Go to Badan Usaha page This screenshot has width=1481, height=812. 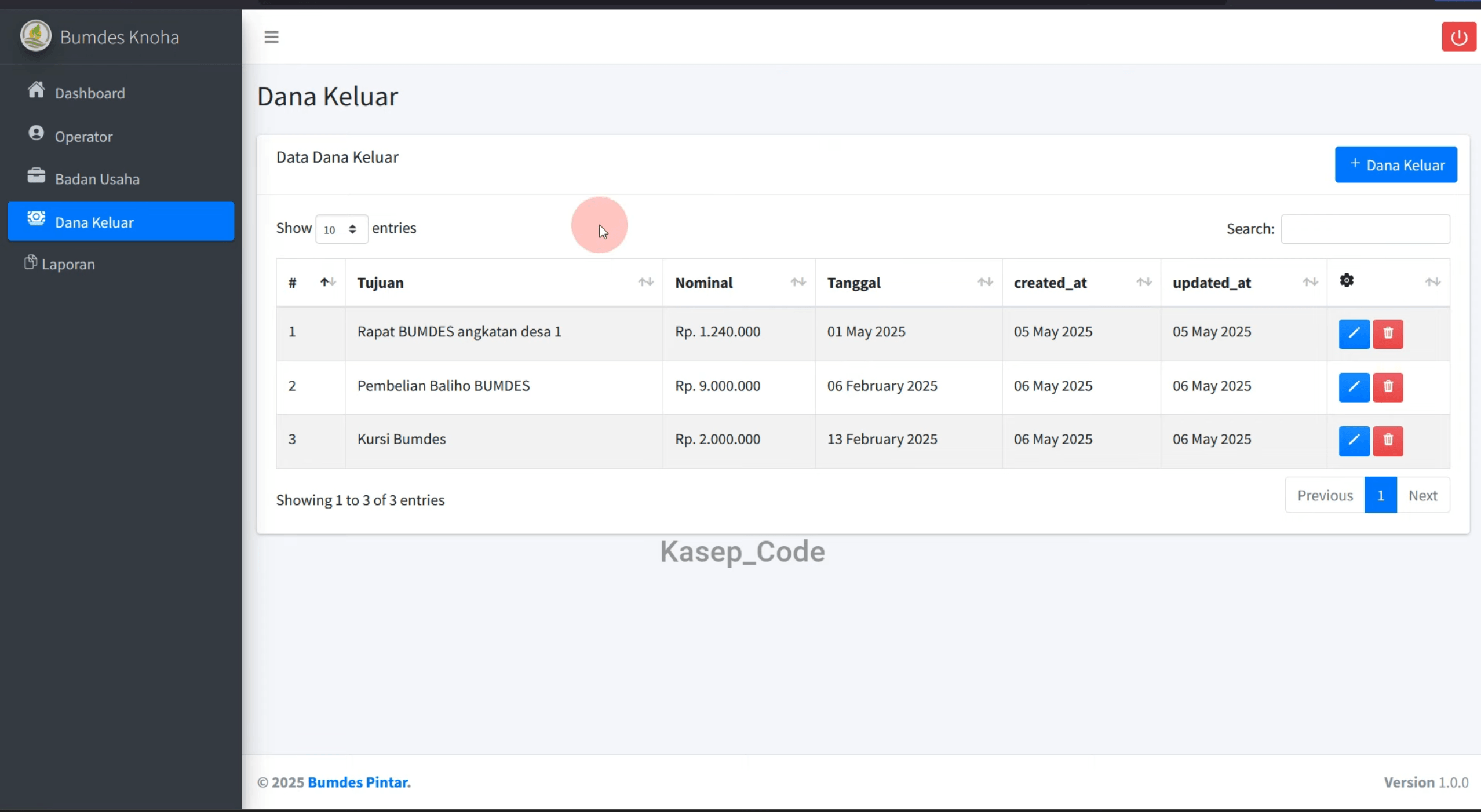tap(121, 179)
